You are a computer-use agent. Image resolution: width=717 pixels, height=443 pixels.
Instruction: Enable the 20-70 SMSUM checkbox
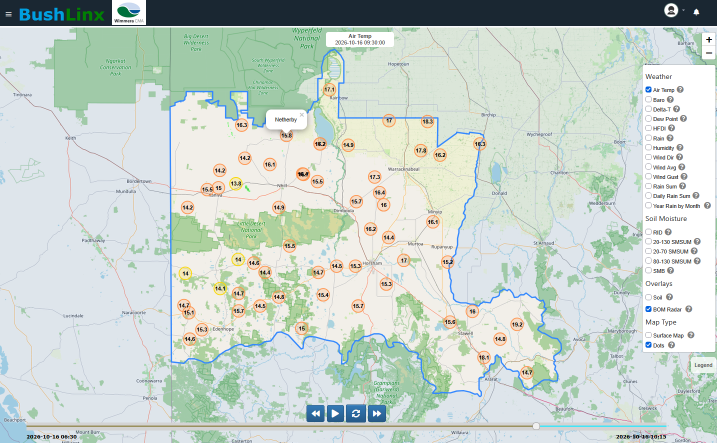(648, 251)
